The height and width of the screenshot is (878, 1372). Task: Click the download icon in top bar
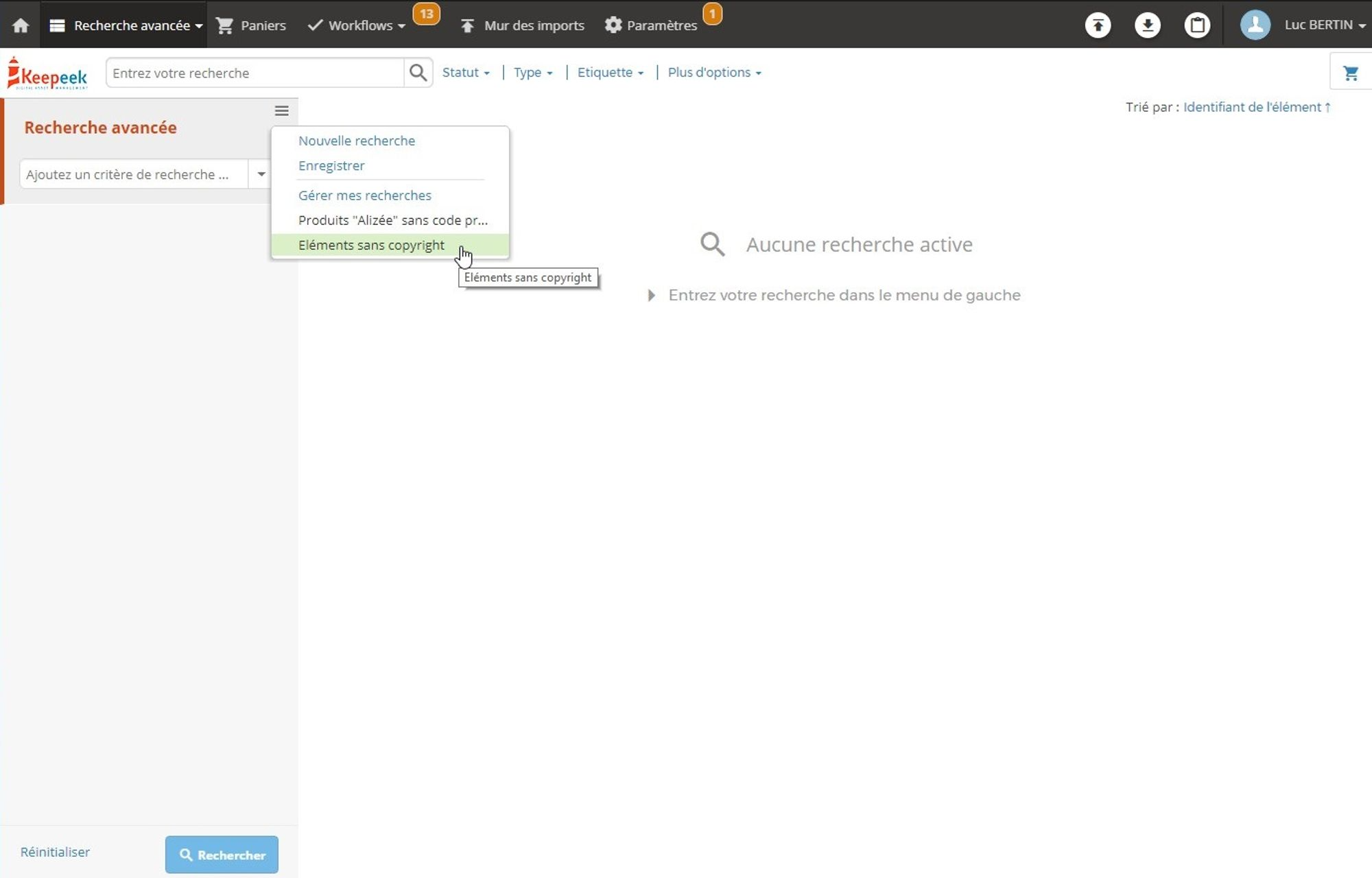tap(1147, 25)
